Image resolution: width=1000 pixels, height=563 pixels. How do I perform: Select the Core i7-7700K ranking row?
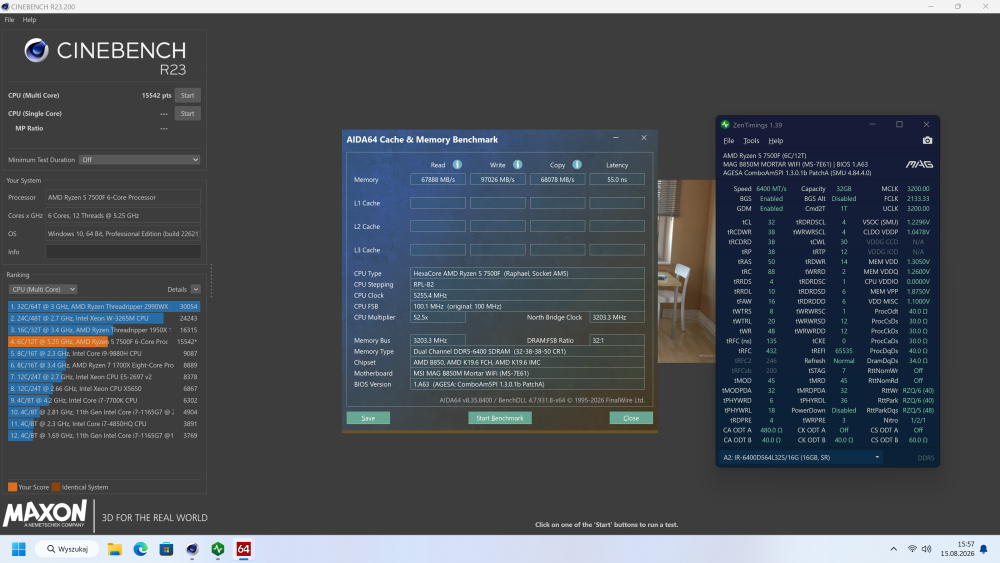point(103,400)
